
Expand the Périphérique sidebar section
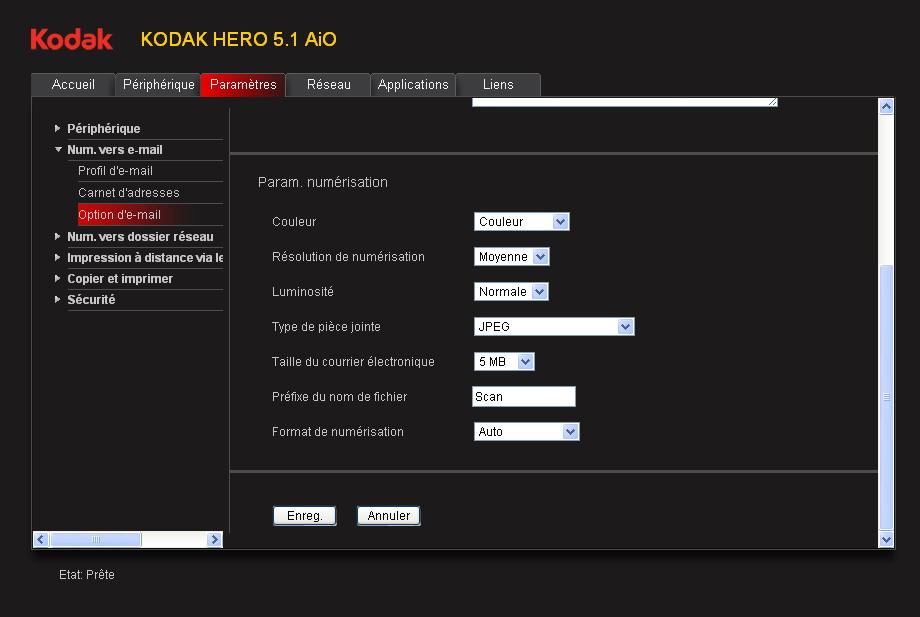click(103, 129)
